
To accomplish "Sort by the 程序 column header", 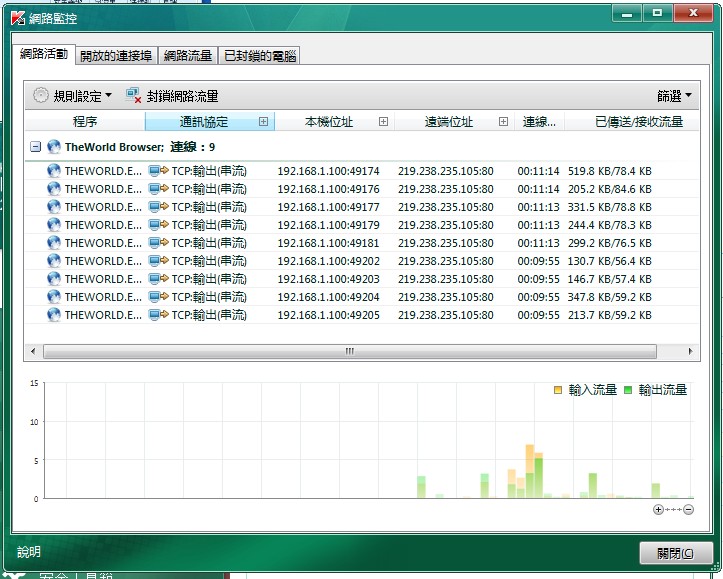I will (85, 122).
